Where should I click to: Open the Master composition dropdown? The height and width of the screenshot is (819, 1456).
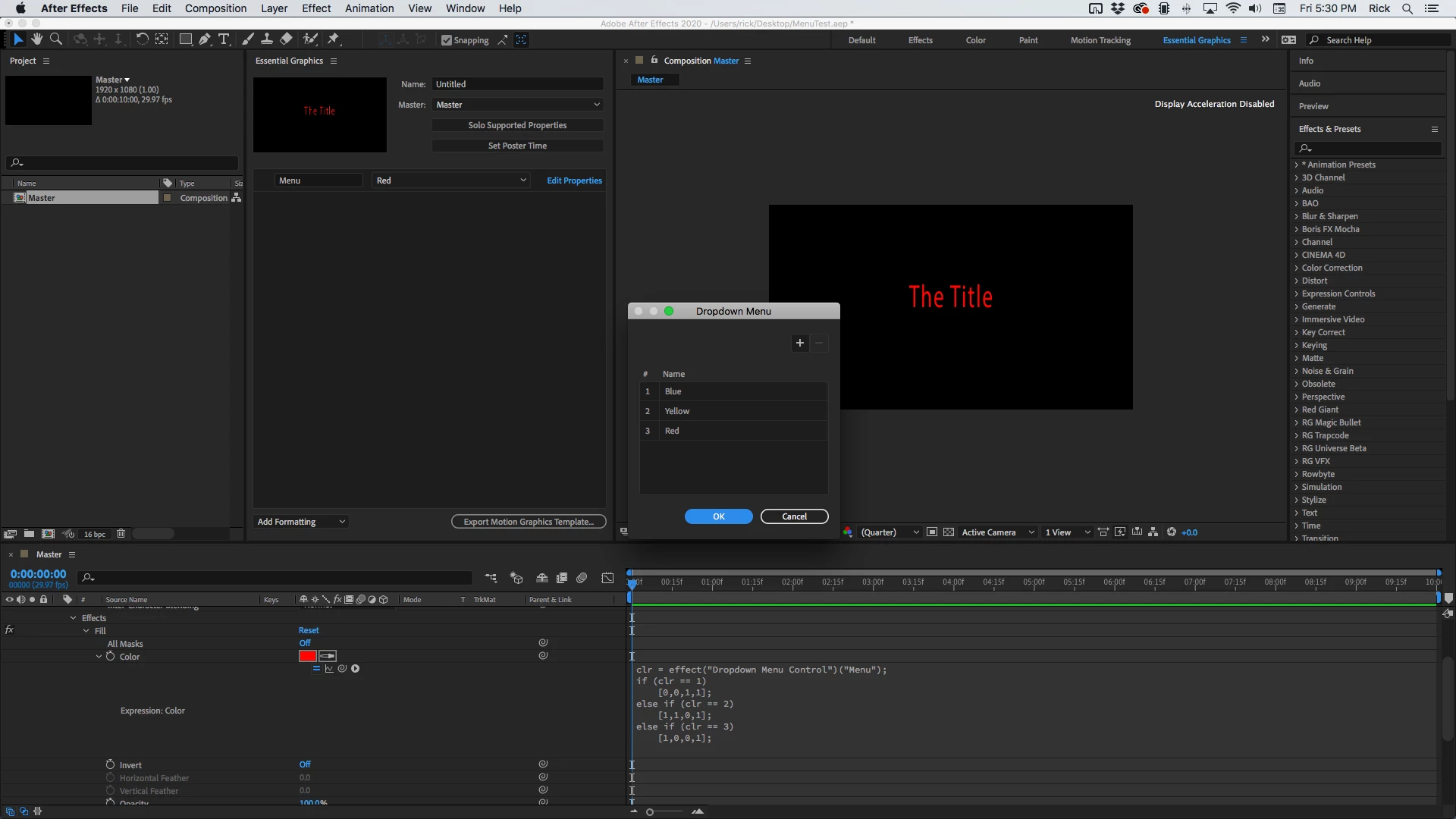(518, 105)
